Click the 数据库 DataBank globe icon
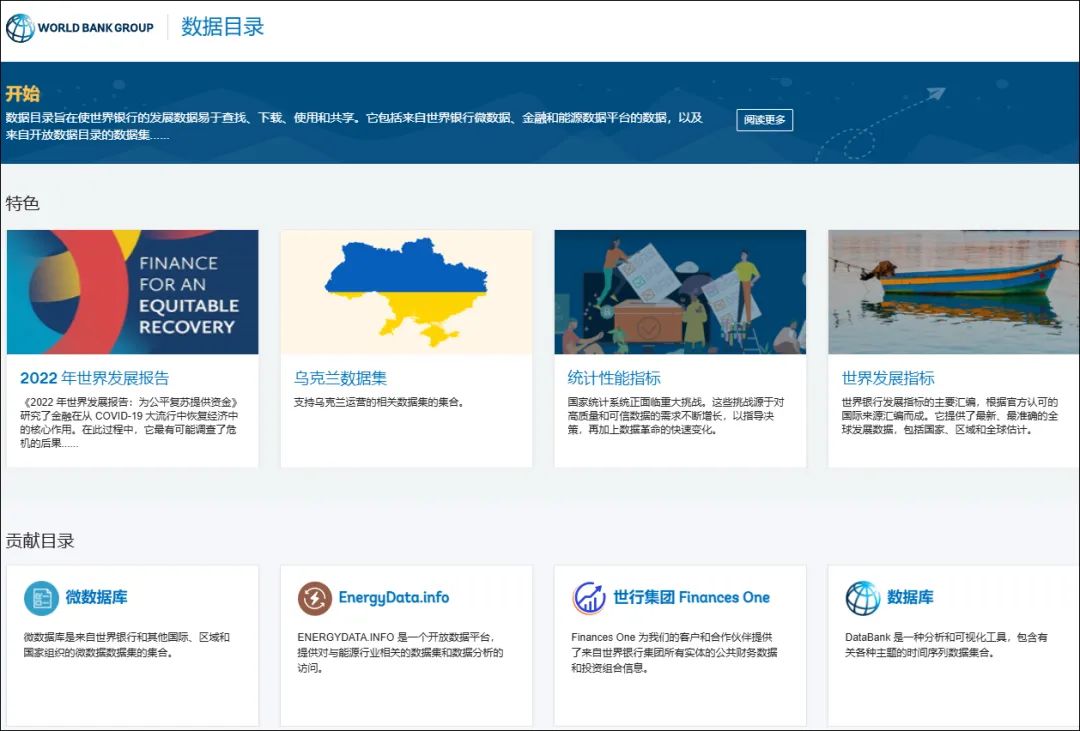1080x731 pixels. coord(862,598)
